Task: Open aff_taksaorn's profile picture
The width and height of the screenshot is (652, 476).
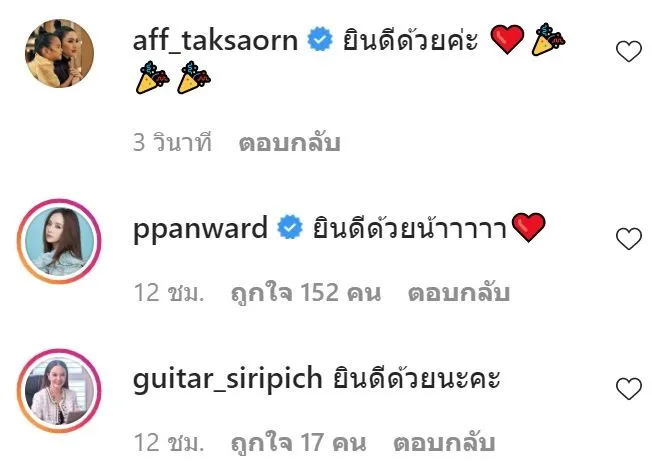Action: 59,53
